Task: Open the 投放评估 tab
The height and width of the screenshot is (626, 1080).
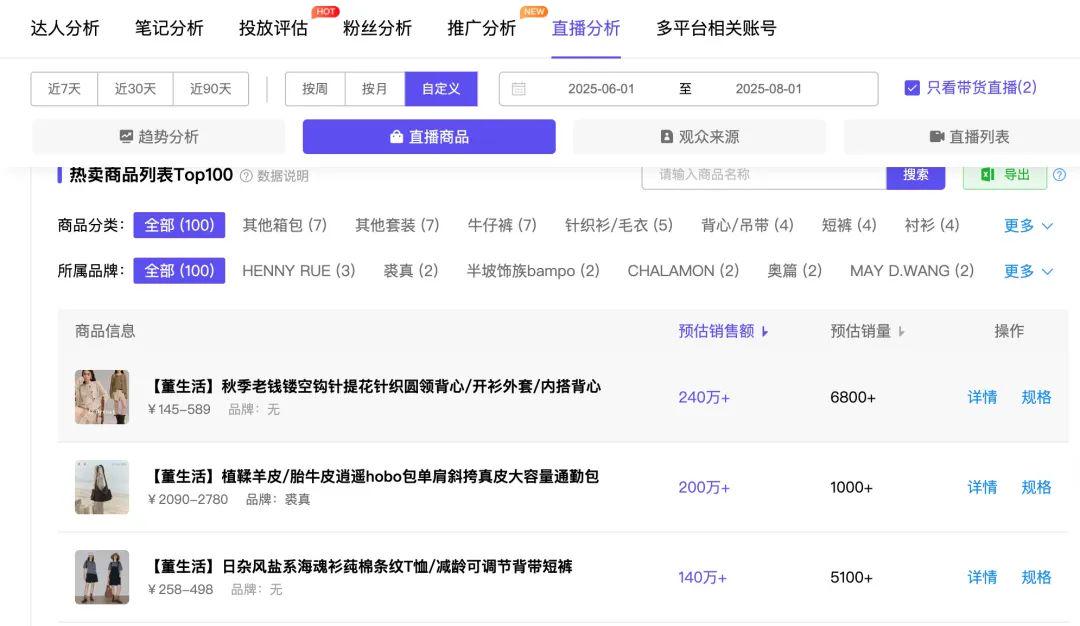Action: (x=273, y=28)
